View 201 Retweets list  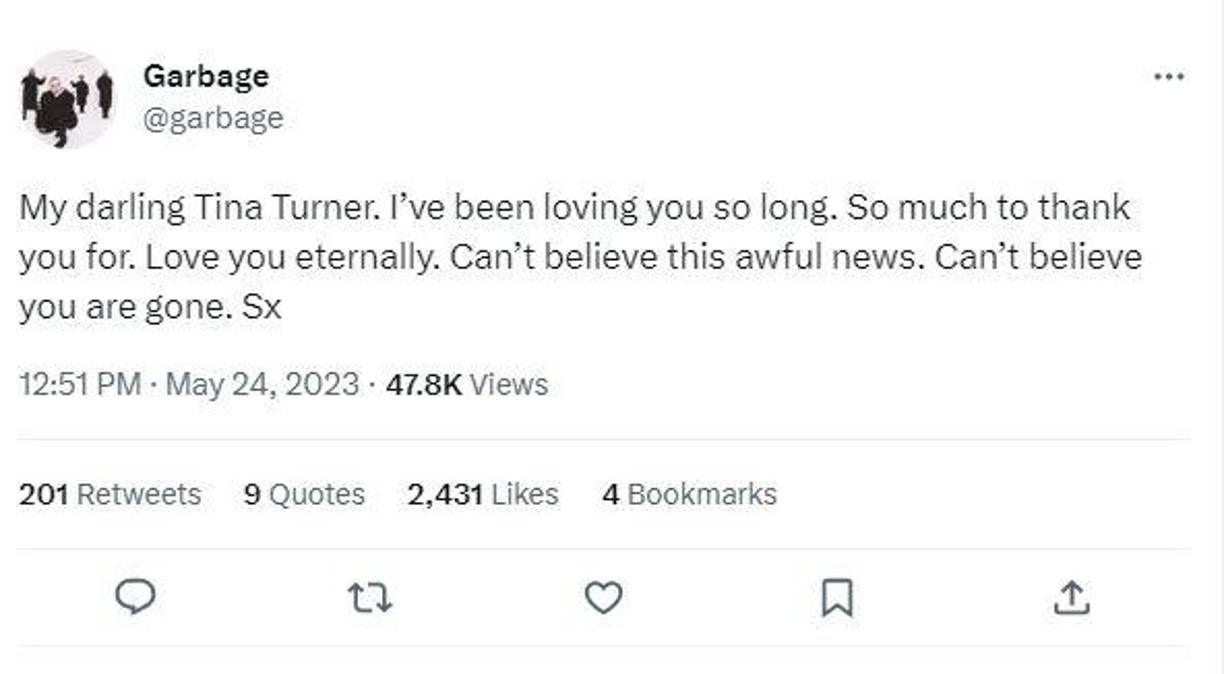tap(111, 494)
